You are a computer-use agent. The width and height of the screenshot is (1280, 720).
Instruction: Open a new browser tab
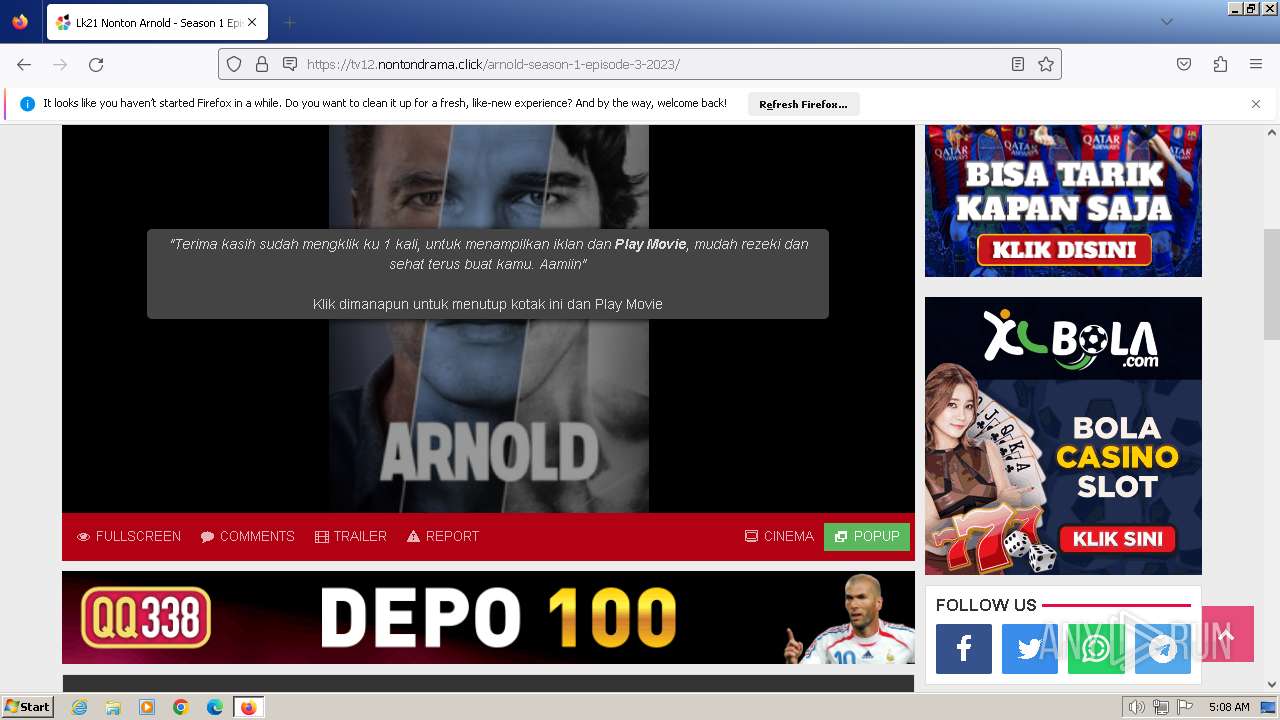click(x=289, y=22)
